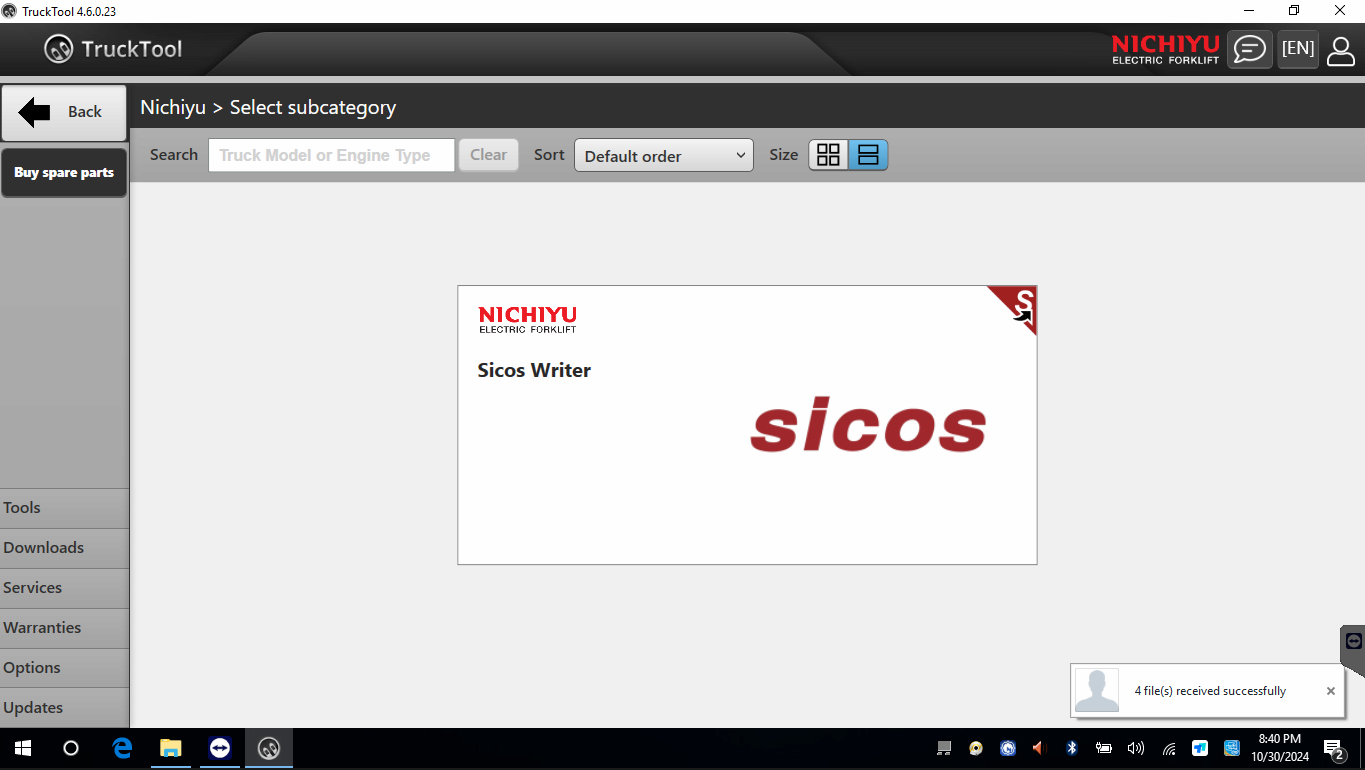This screenshot has width=1365, height=770.
Task: Launch Internet Explorer from the taskbar
Action: tap(122, 748)
